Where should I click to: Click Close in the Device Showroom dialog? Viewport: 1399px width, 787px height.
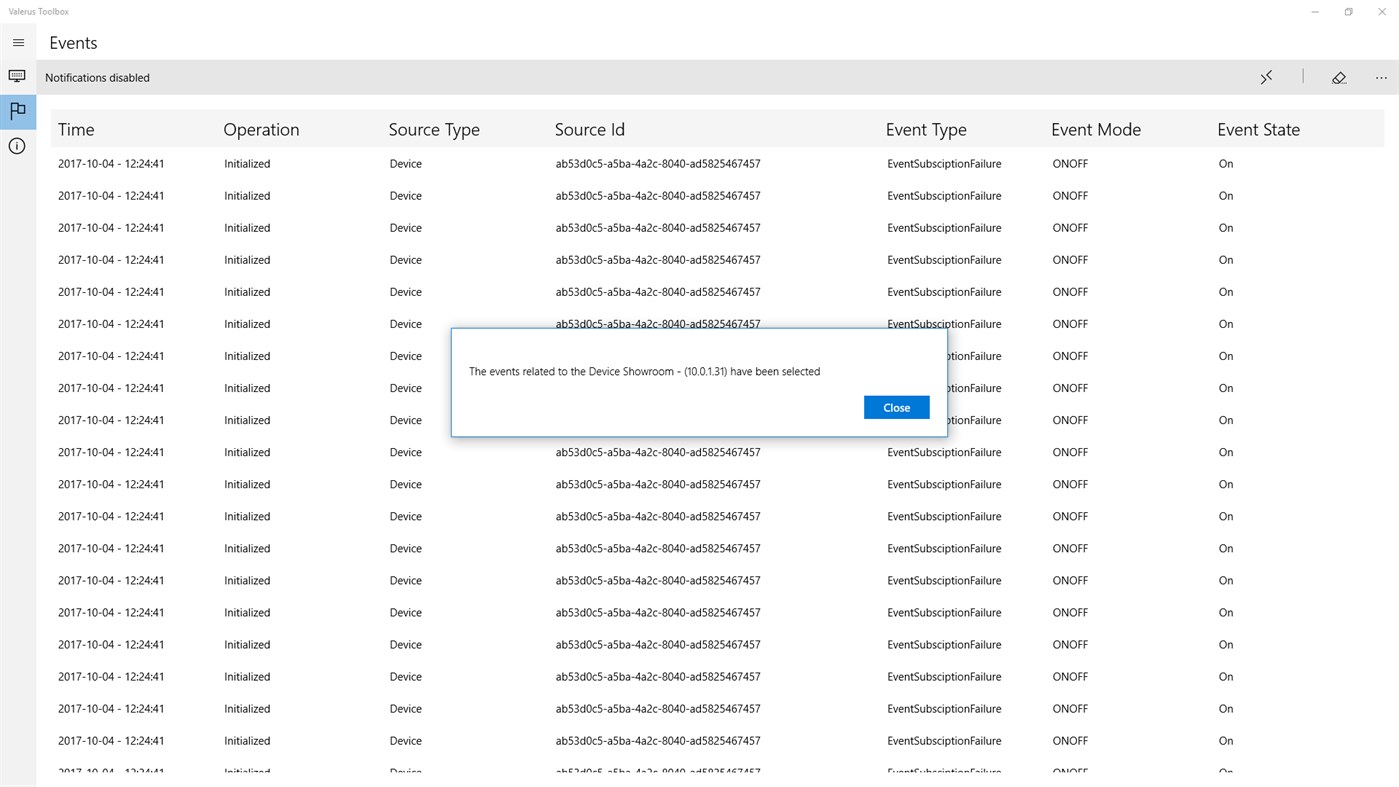(896, 407)
